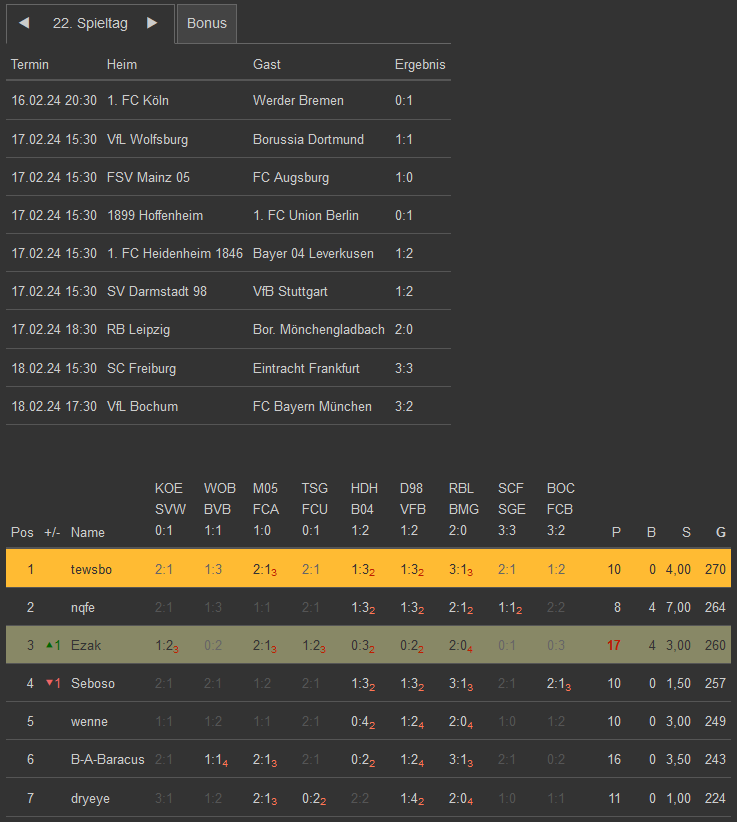Viewport: 737px width, 822px height.
Task: Click green up arrow beside Ezak
Action: 47,645
